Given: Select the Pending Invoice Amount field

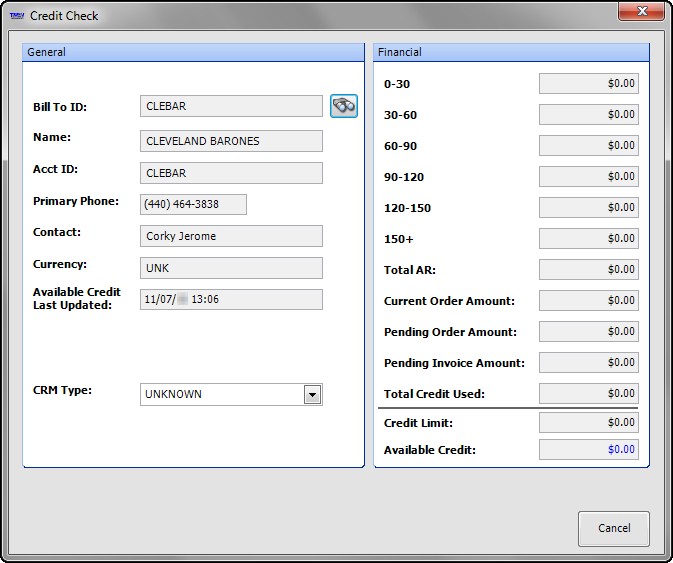Looking at the screenshot, I should (x=588, y=363).
